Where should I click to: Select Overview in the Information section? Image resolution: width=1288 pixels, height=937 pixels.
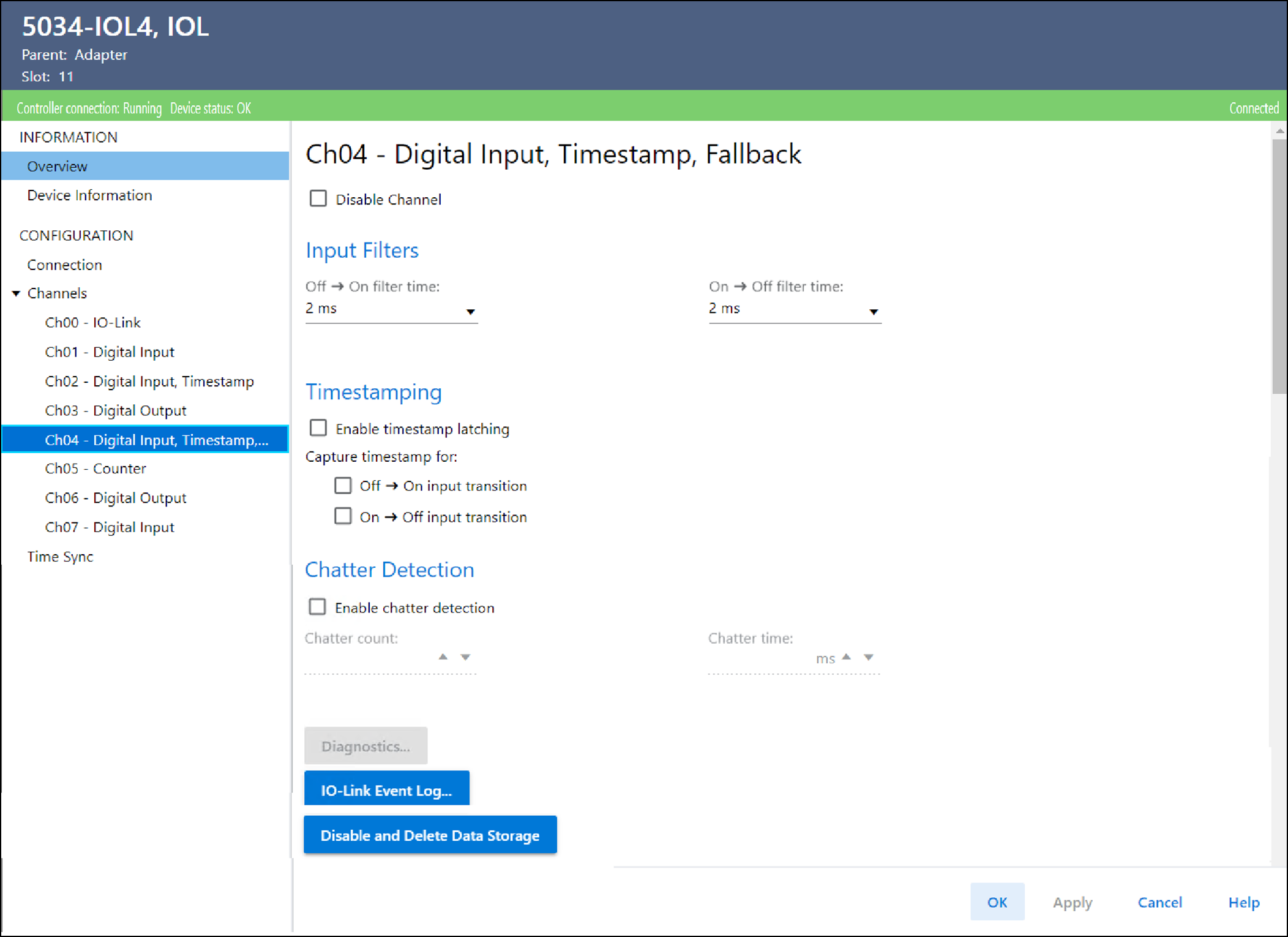(x=58, y=167)
